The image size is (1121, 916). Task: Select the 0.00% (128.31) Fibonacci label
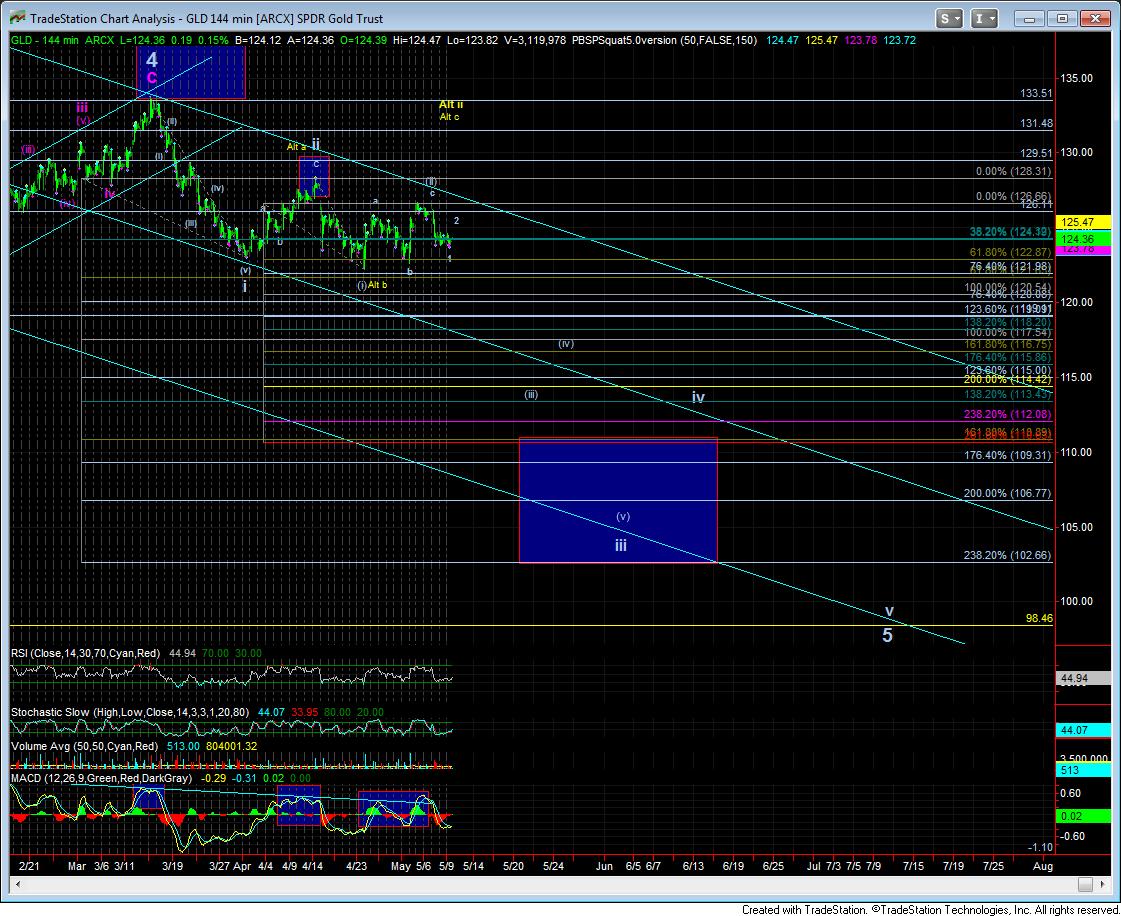click(1014, 172)
